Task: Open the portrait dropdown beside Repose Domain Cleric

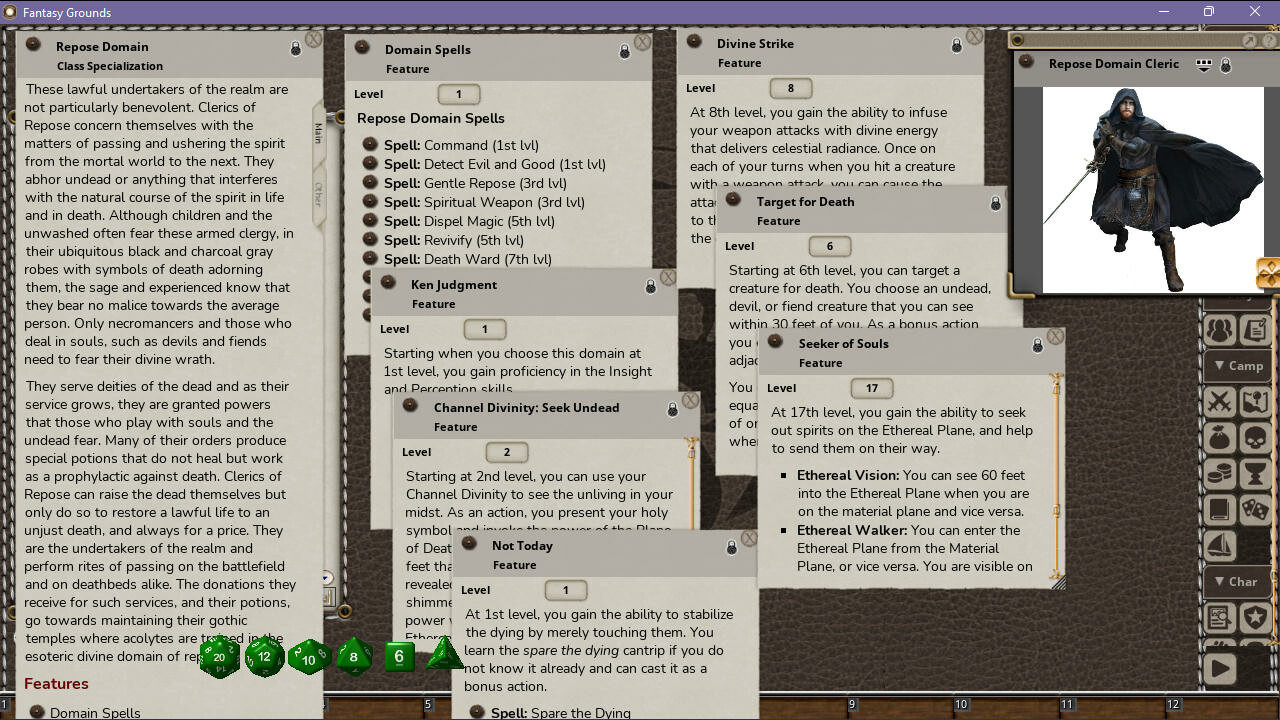Action: point(1203,63)
